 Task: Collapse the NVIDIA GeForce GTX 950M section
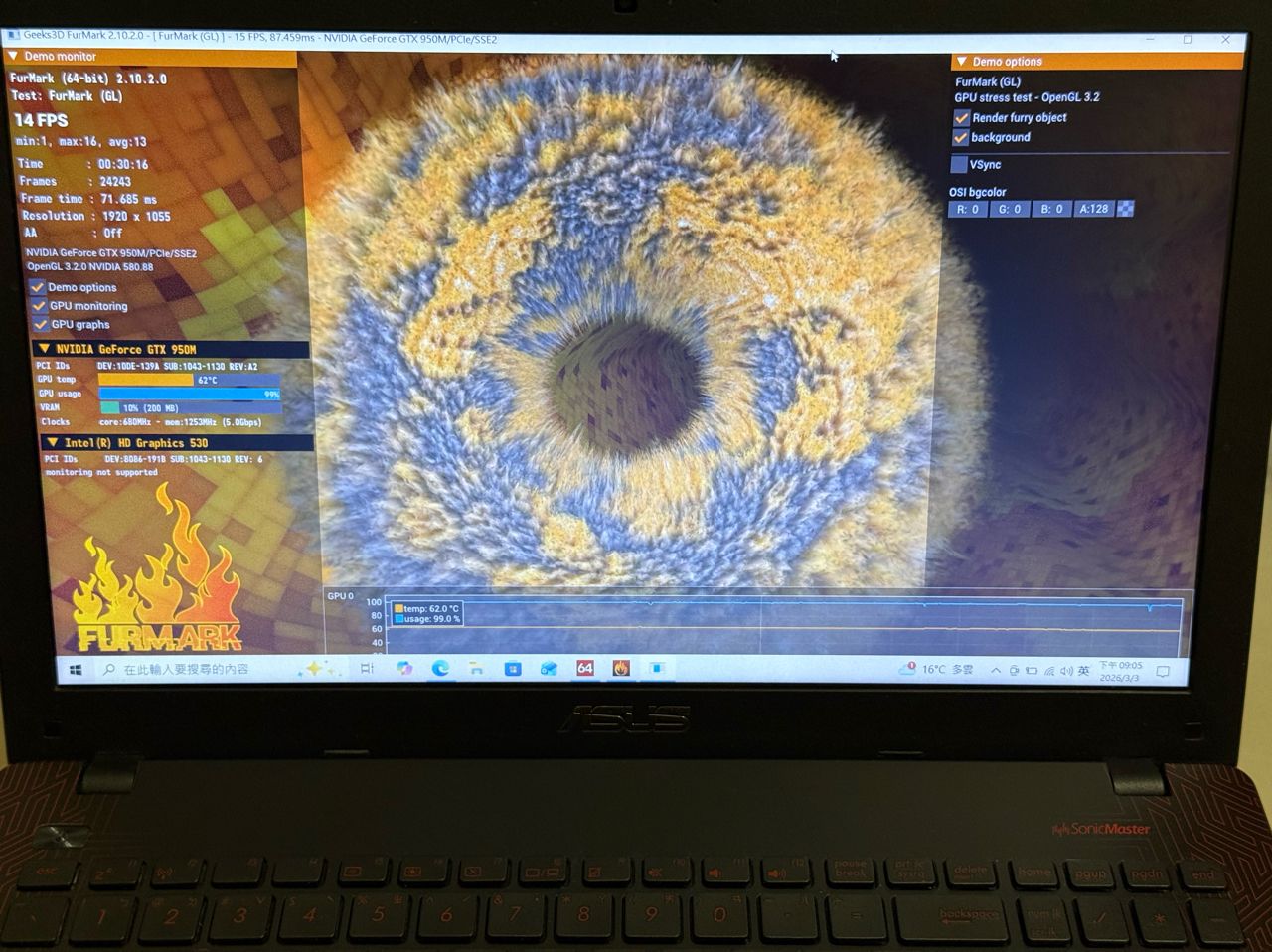[44, 349]
